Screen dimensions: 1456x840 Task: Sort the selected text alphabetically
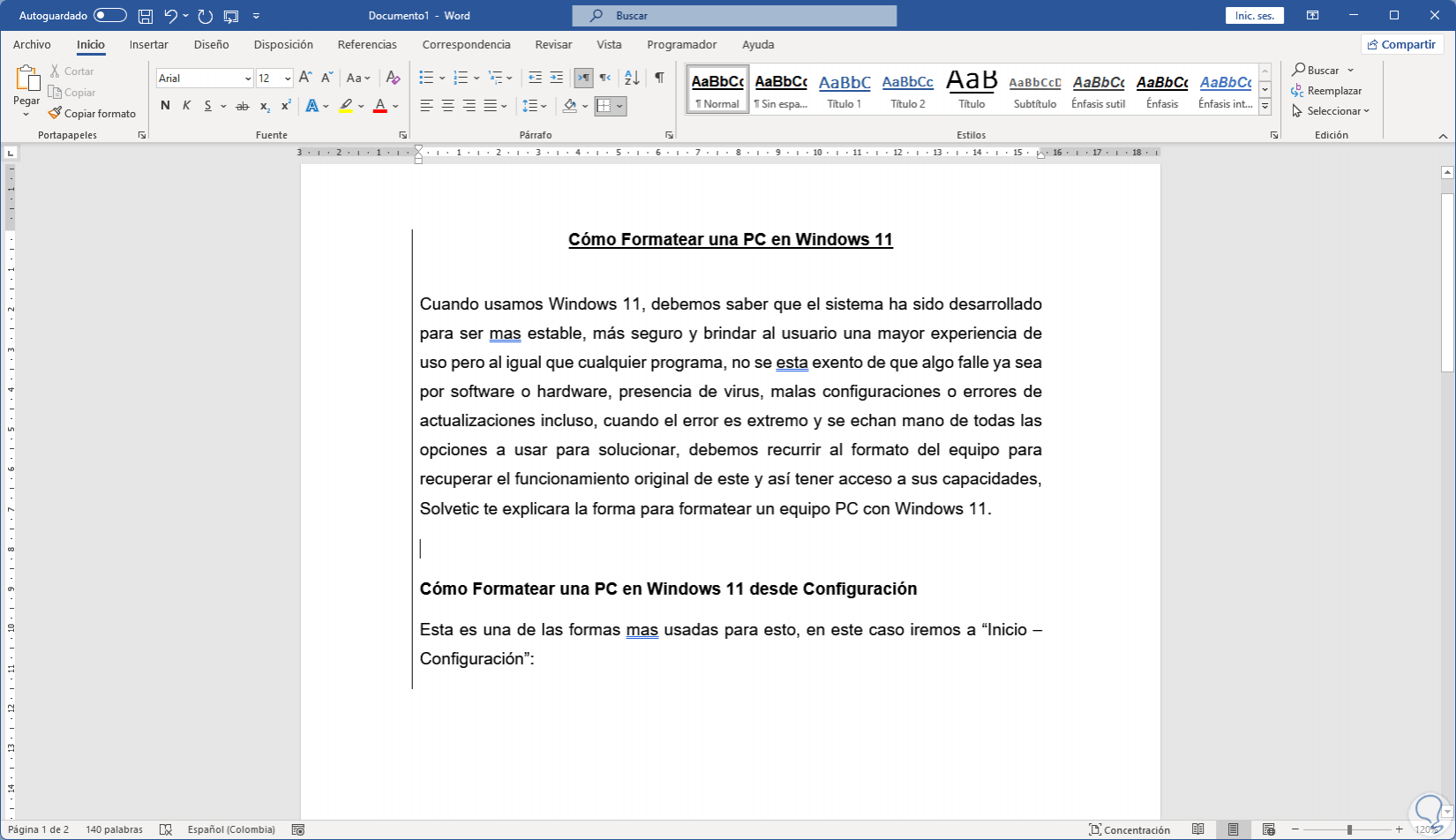coord(632,78)
